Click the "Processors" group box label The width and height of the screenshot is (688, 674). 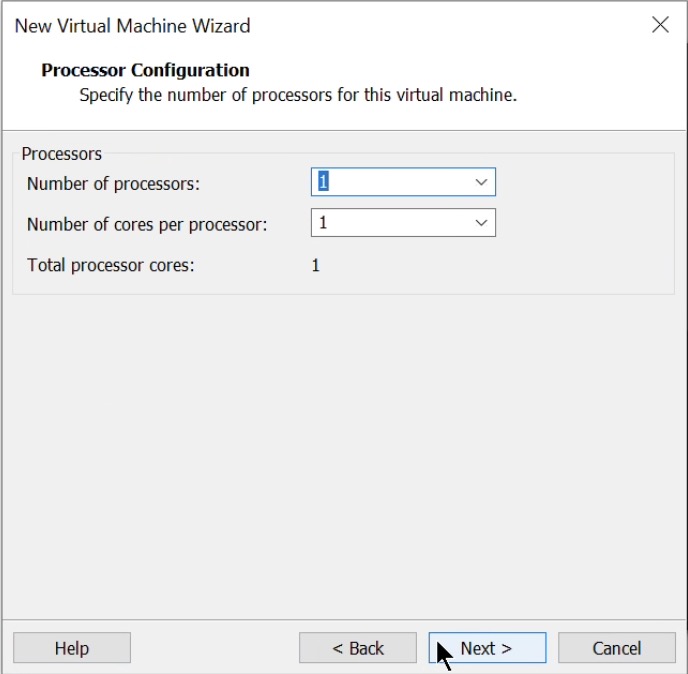[x=62, y=154]
